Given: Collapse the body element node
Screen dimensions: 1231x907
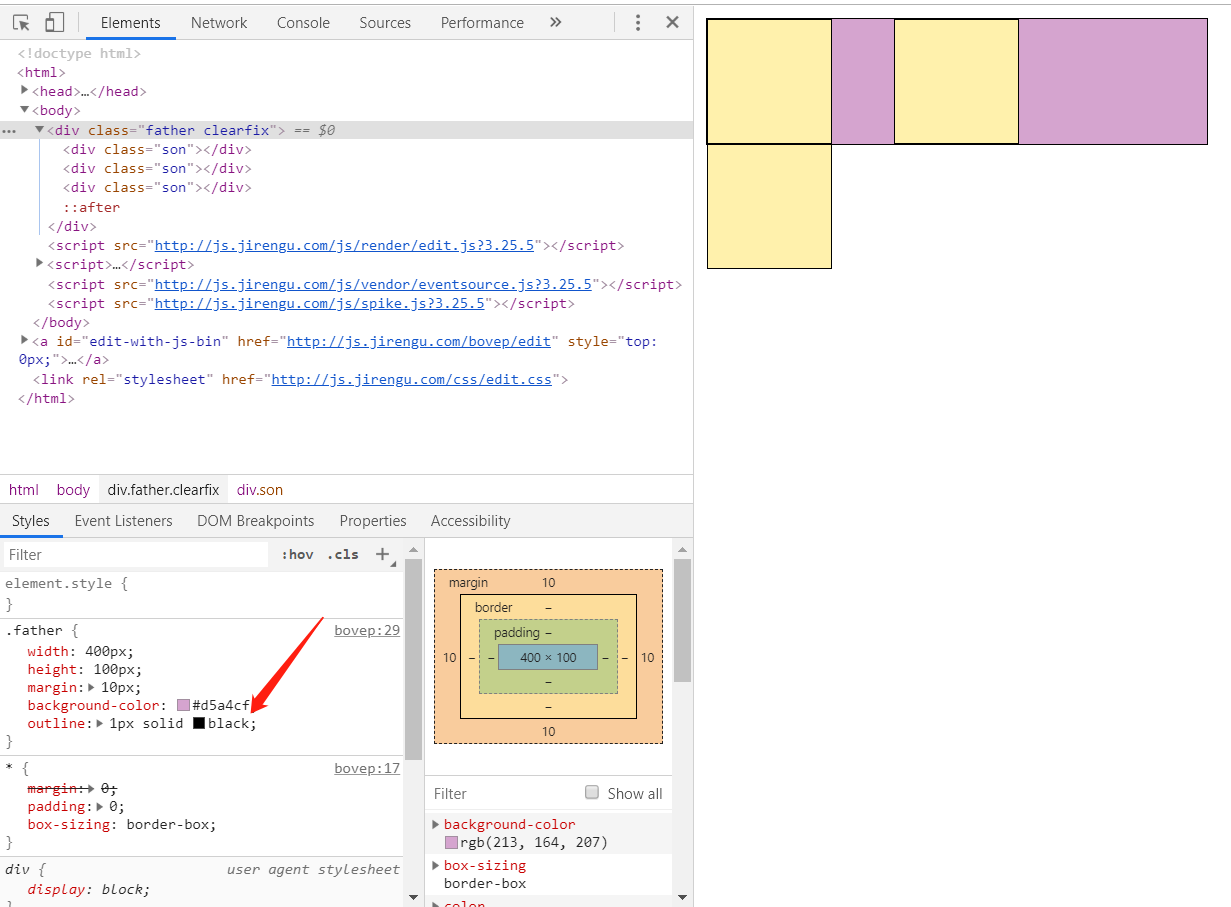Looking at the screenshot, I should pyautogui.click(x=25, y=110).
